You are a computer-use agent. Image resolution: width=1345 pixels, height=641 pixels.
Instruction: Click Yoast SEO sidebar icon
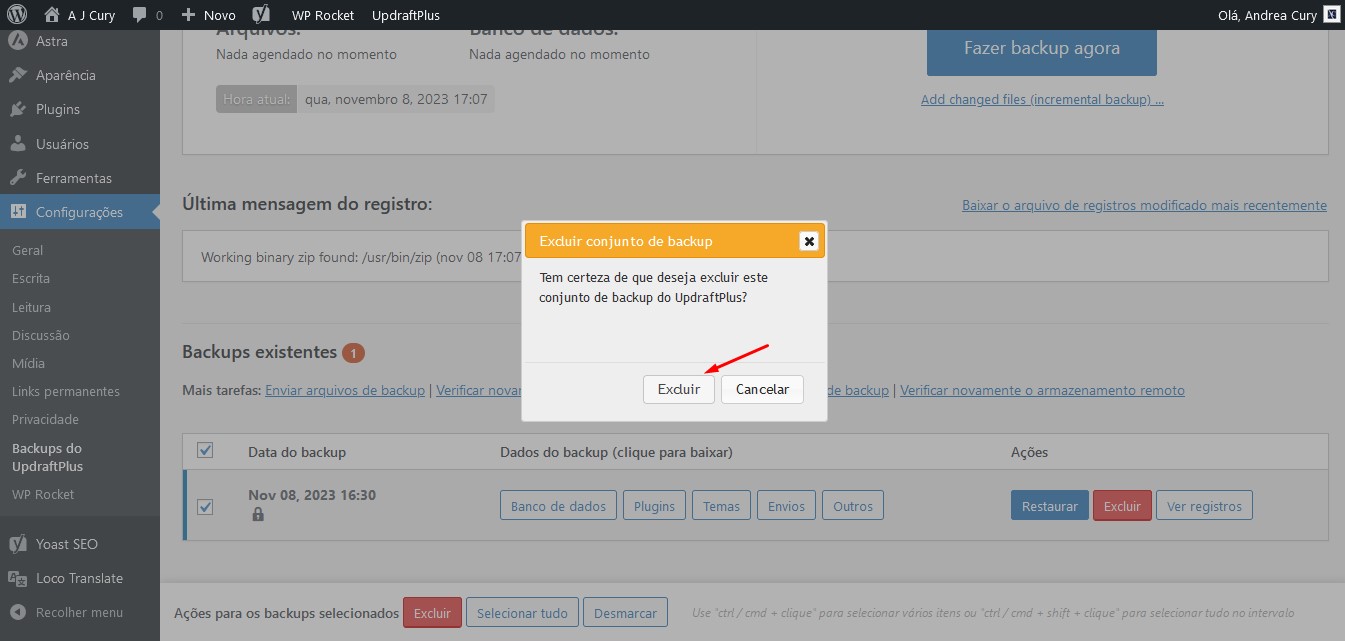17,544
